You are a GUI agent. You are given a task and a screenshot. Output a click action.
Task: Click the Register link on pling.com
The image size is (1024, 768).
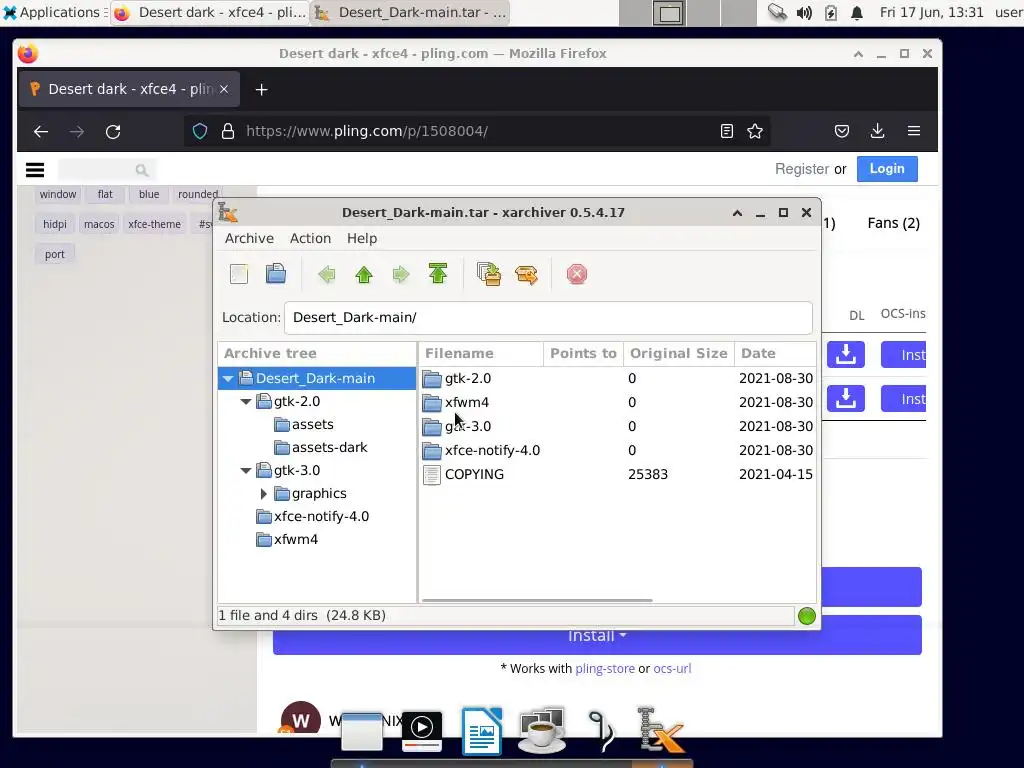point(802,169)
